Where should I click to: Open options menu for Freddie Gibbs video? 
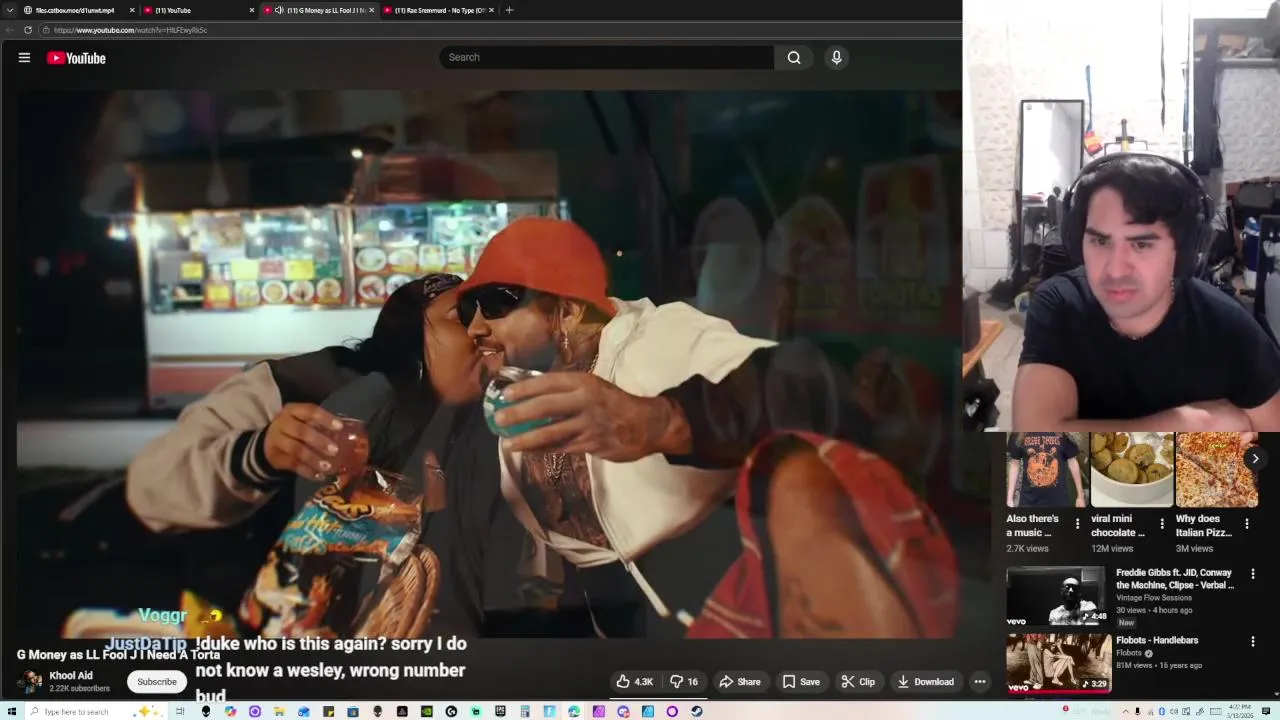coord(1253,574)
